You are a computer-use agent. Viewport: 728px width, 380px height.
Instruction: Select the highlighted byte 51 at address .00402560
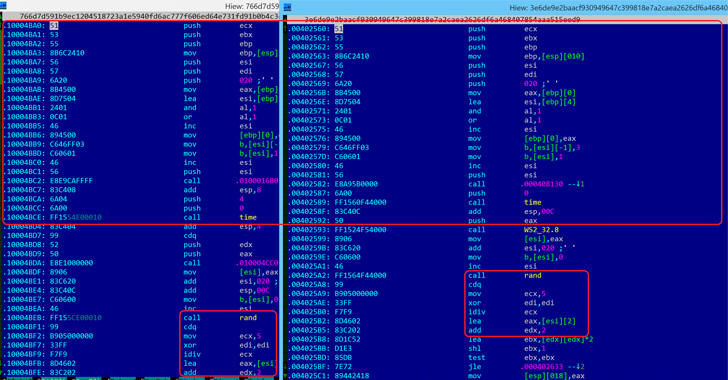tap(338, 29)
